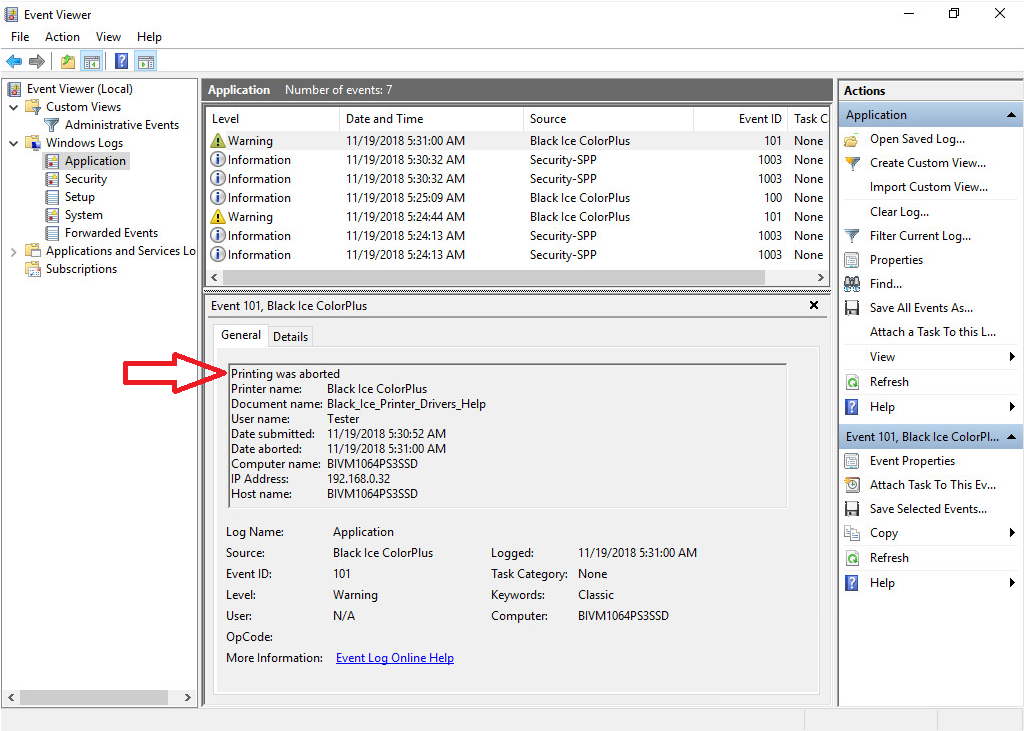Open the Event Log Online Help link
1024x731 pixels.
[x=394, y=658]
